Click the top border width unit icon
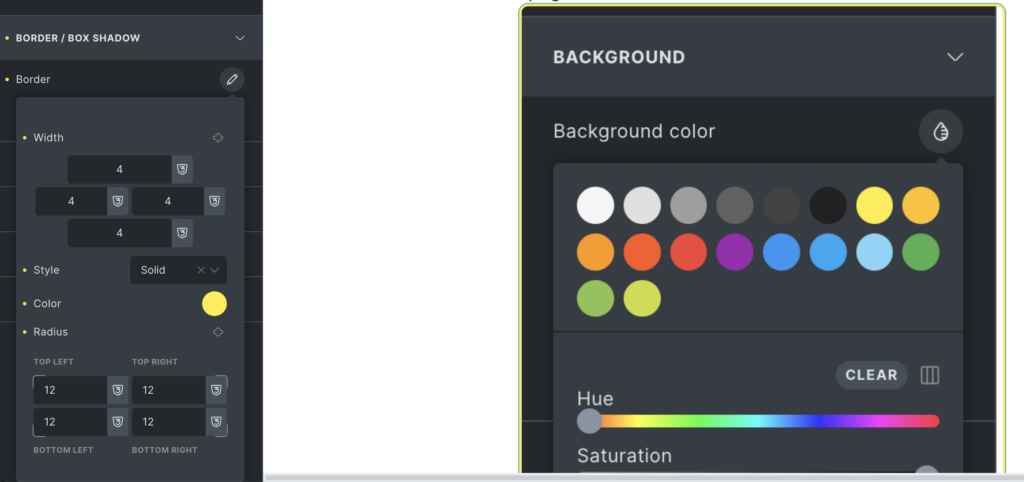Viewport: 1024px width, 482px height. (182, 170)
